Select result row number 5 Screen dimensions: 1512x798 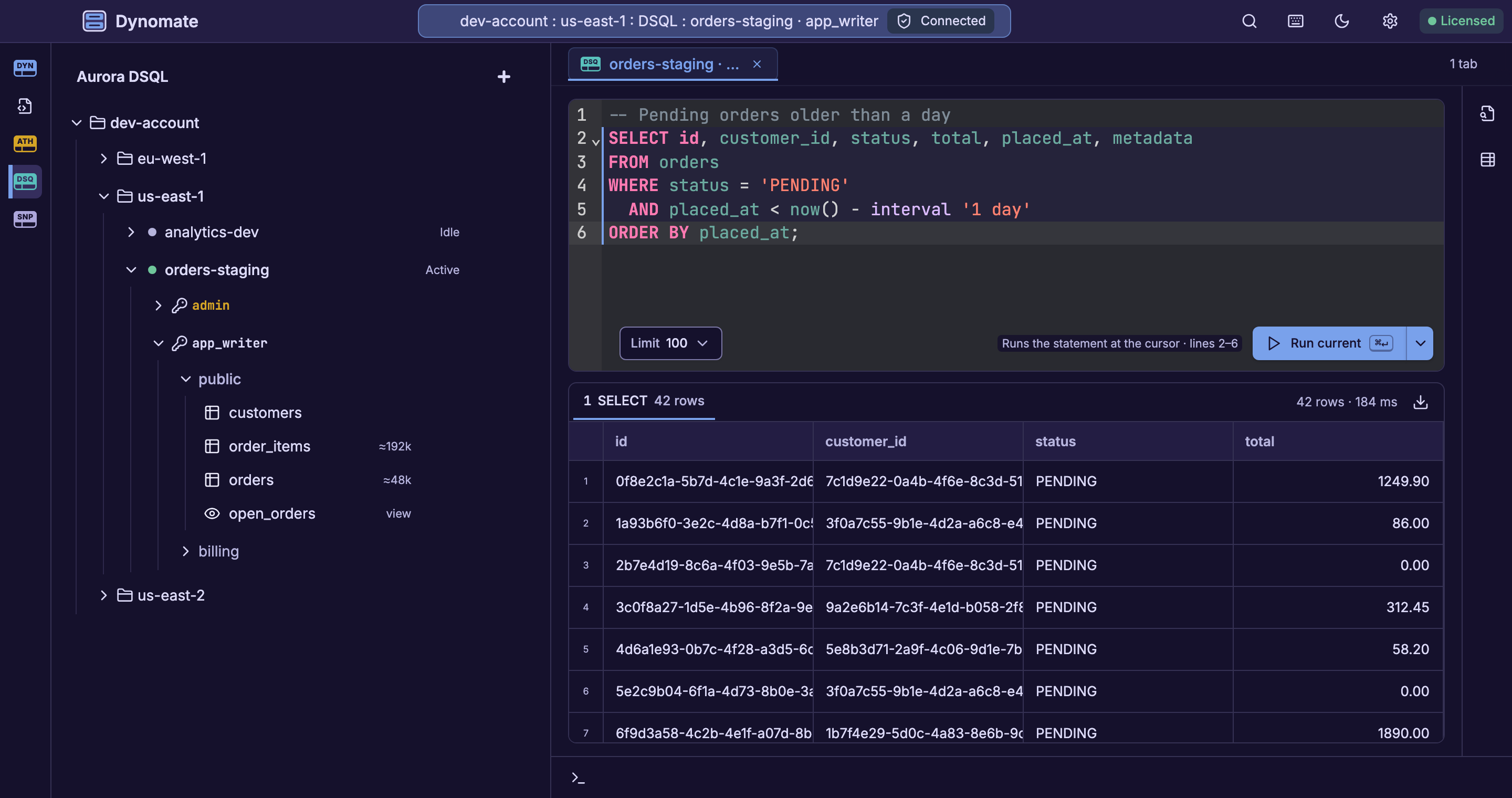pyautogui.click(x=586, y=649)
